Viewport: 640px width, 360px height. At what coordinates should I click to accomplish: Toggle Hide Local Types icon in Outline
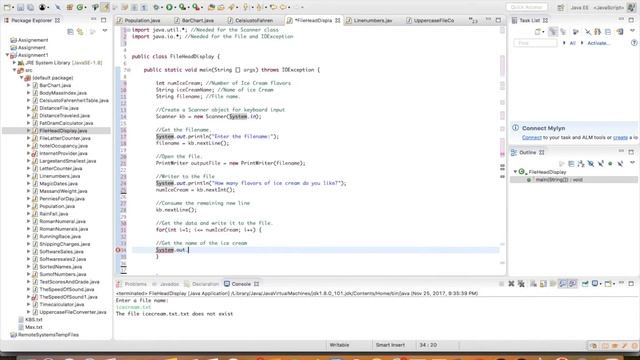pyautogui.click(x=620, y=164)
